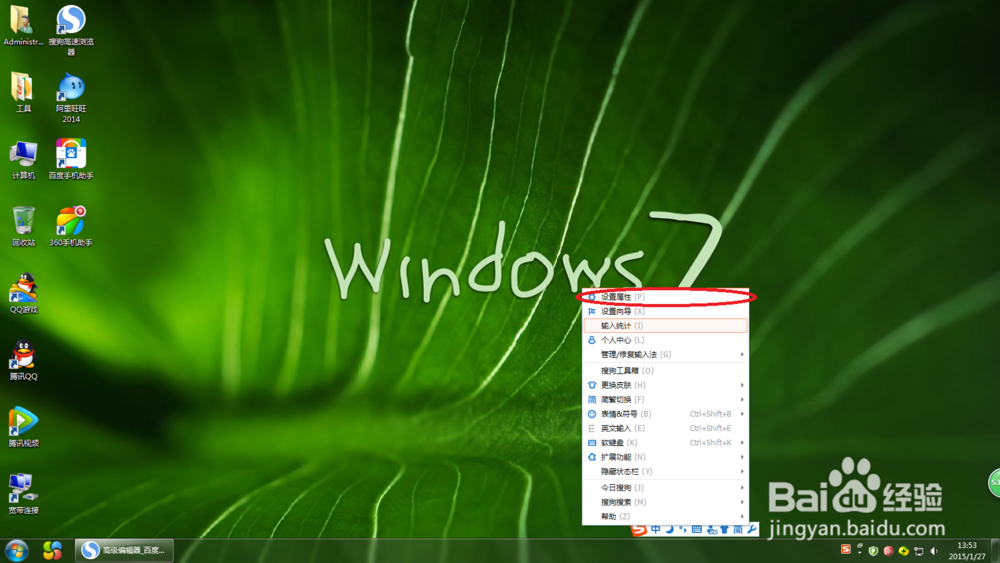This screenshot has height=563, width=1000.
Task: Expand the 隐藏状态栏 submenu arrow
Action: click(742, 472)
